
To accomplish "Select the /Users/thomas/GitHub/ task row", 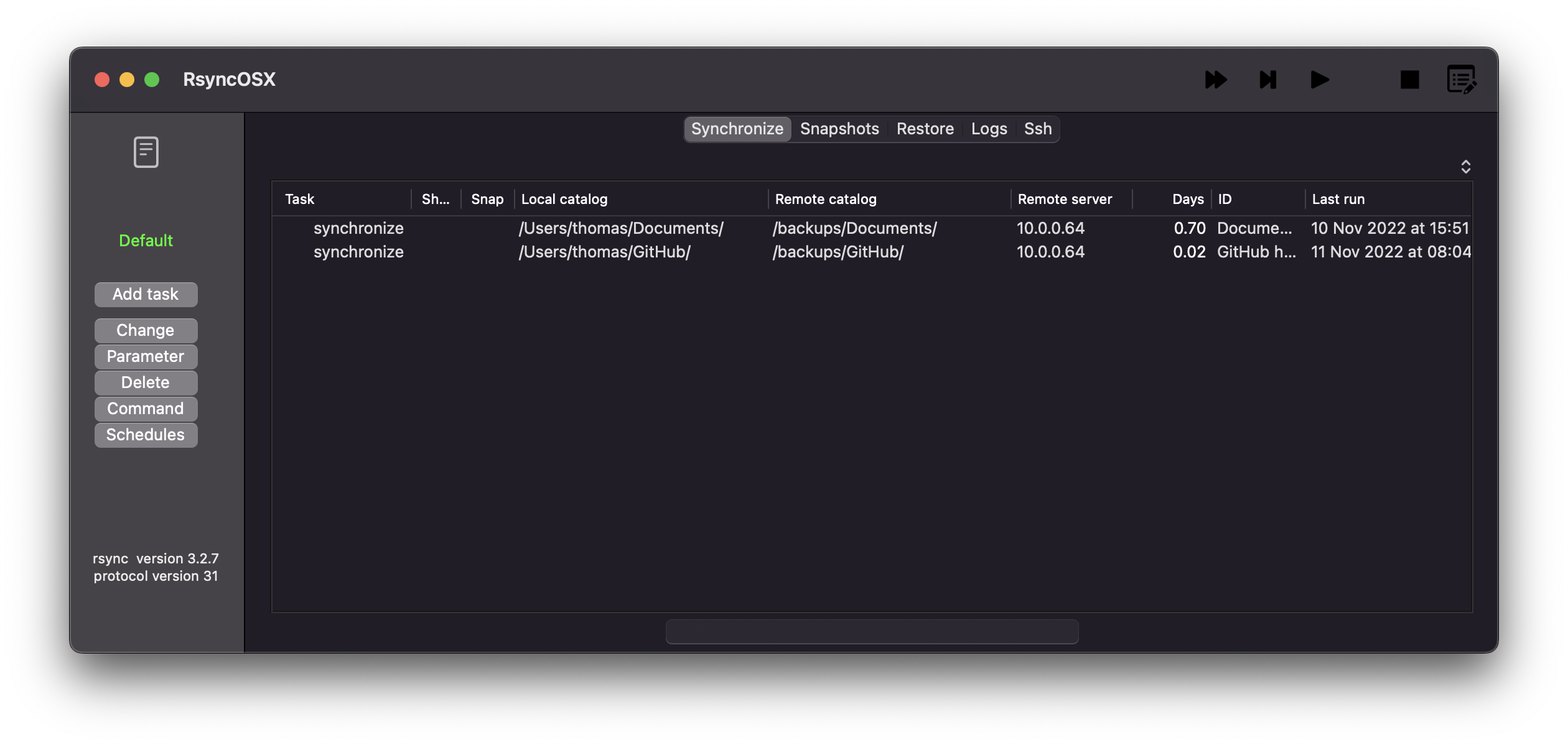I will click(x=605, y=252).
